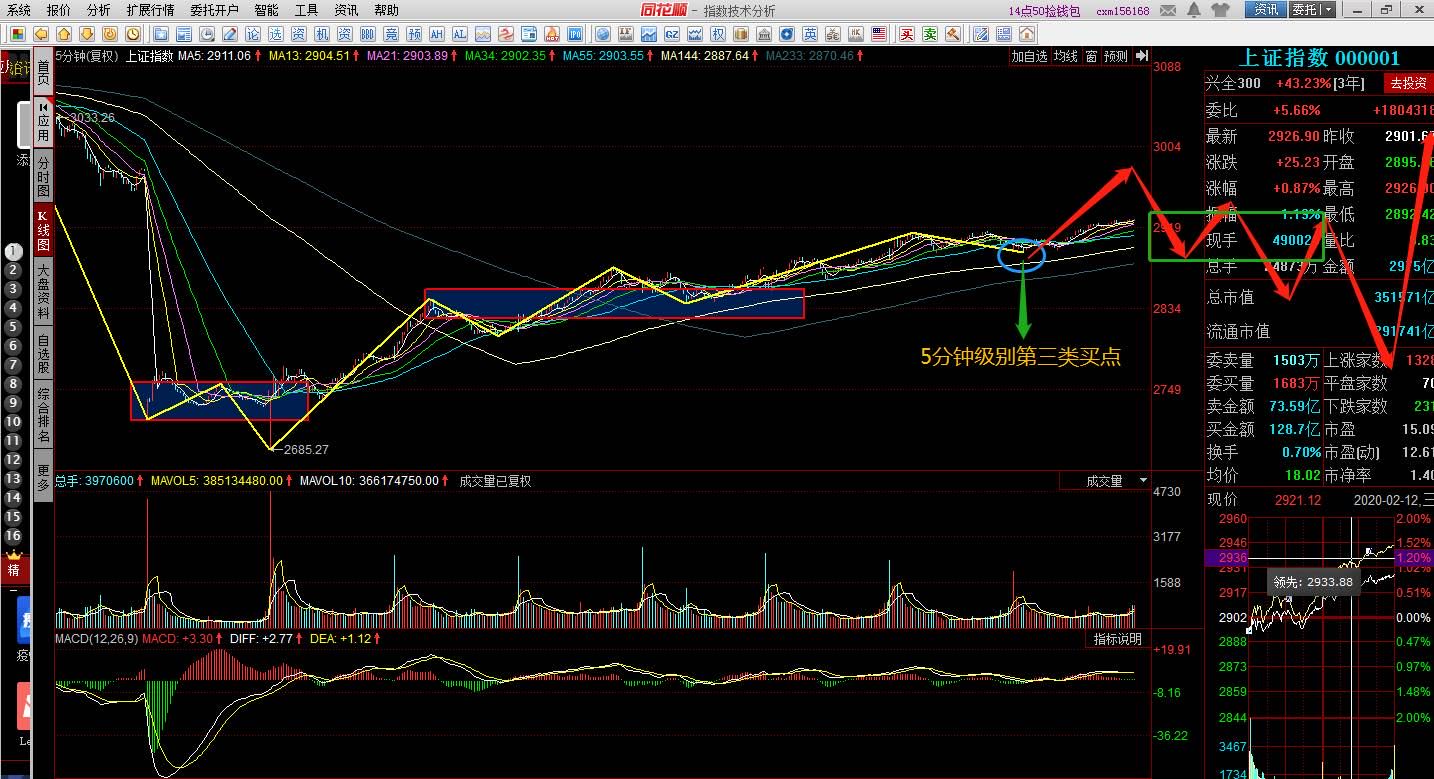Open the 分析 menu
The width and height of the screenshot is (1434, 779).
pyautogui.click(x=98, y=10)
